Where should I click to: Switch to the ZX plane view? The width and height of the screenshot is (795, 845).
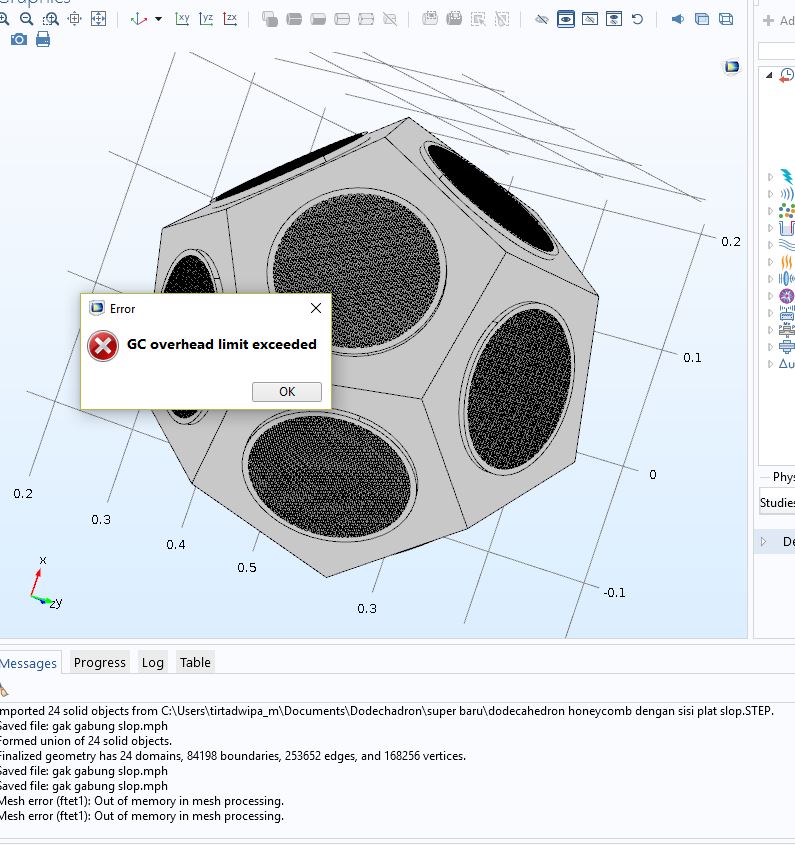[x=230, y=19]
